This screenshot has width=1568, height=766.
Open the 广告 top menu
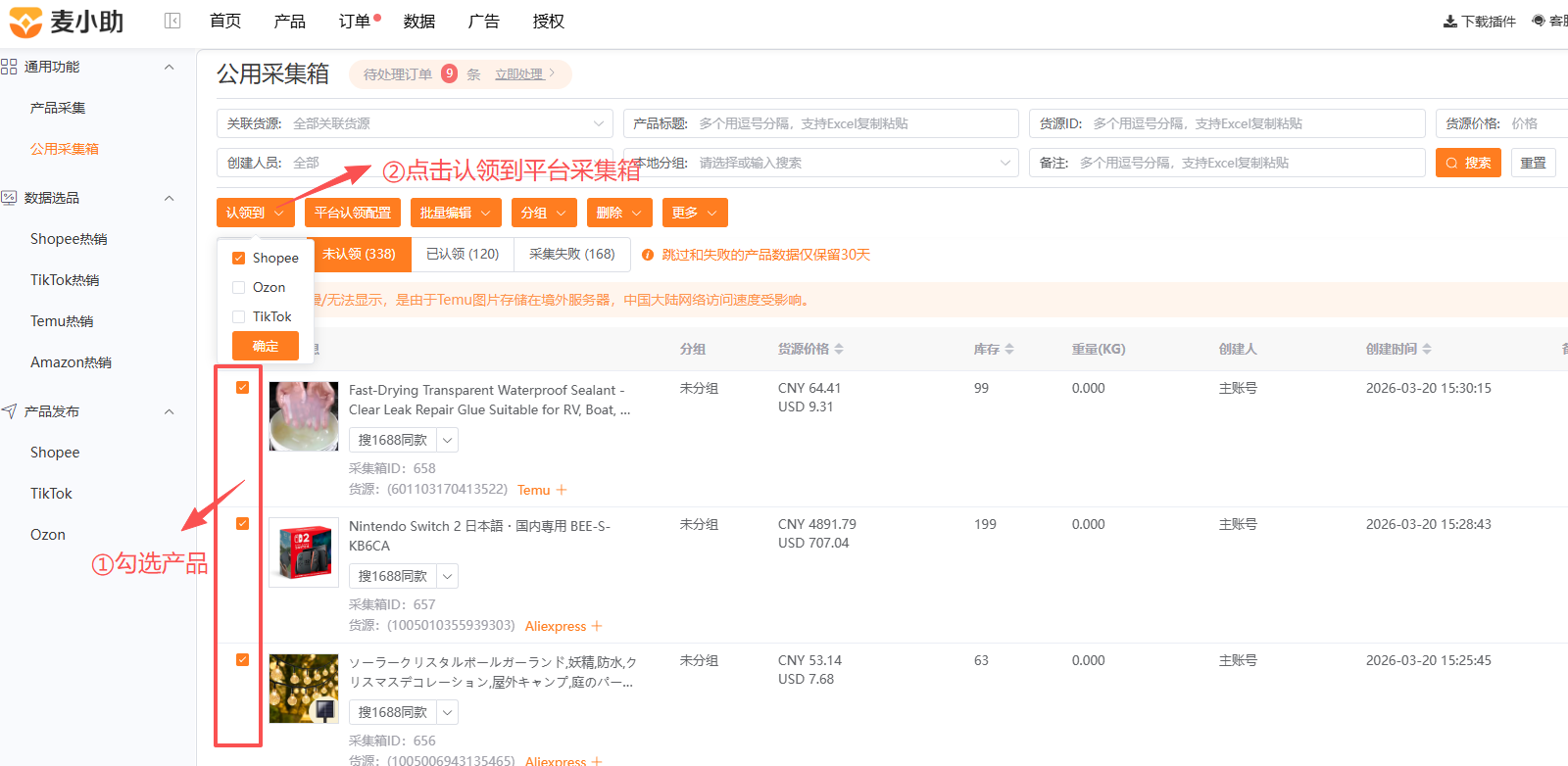(x=484, y=22)
